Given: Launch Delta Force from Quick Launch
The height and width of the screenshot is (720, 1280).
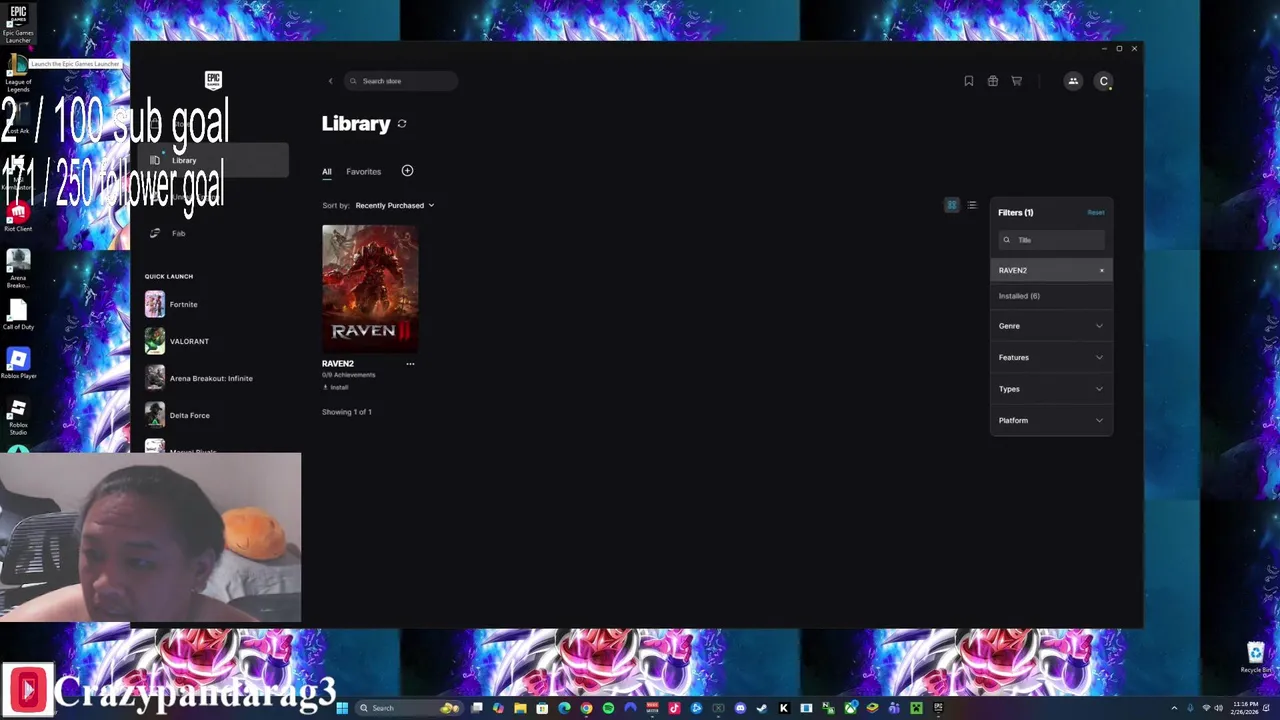Looking at the screenshot, I should tap(177, 415).
